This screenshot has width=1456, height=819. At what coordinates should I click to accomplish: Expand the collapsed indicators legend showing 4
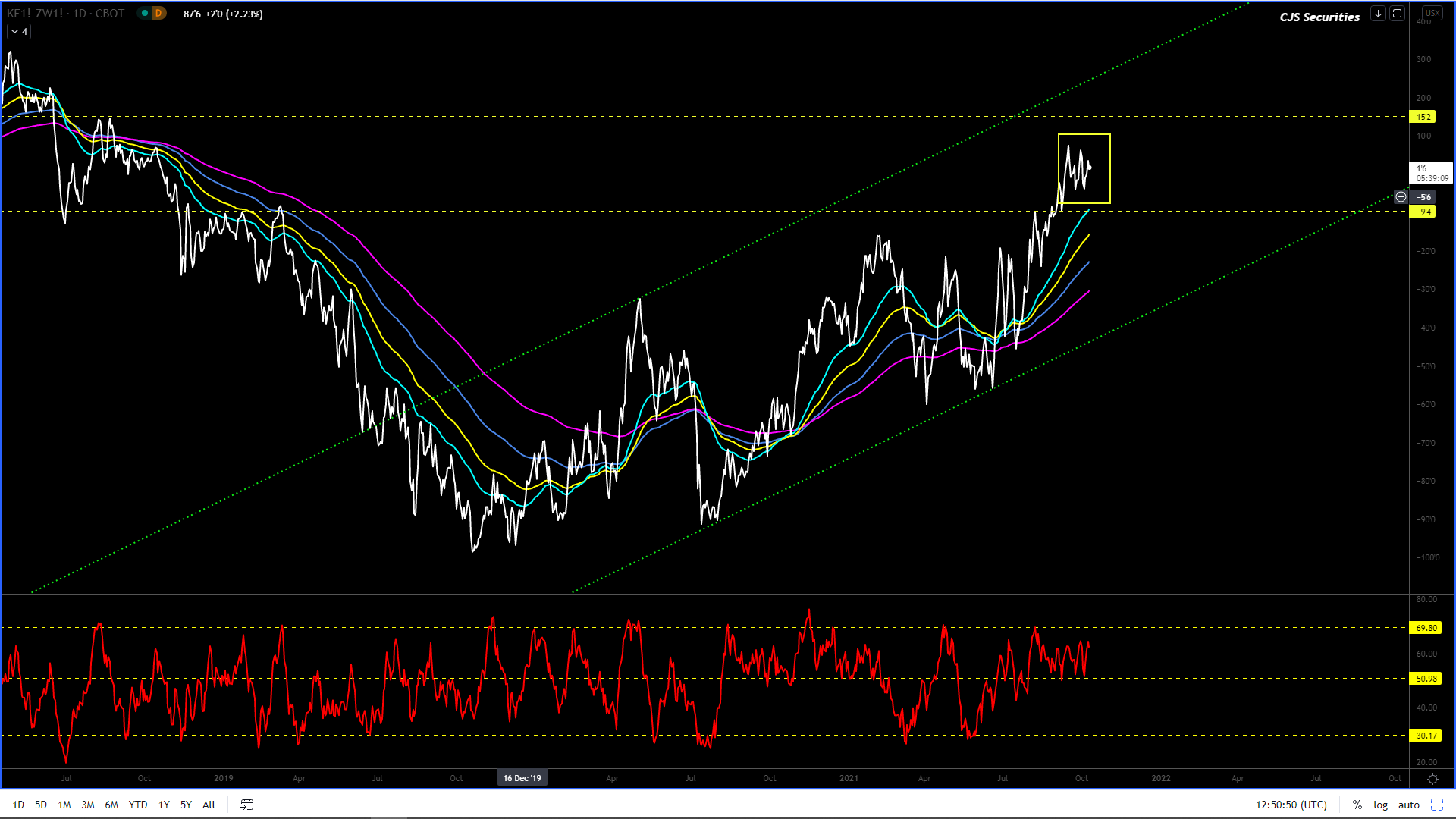[19, 32]
